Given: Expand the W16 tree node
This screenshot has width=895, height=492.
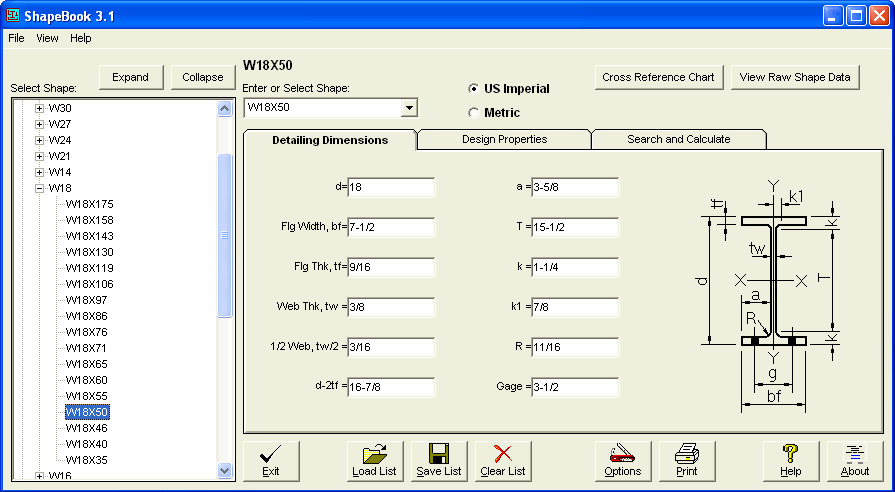Looking at the screenshot, I should (x=39, y=475).
